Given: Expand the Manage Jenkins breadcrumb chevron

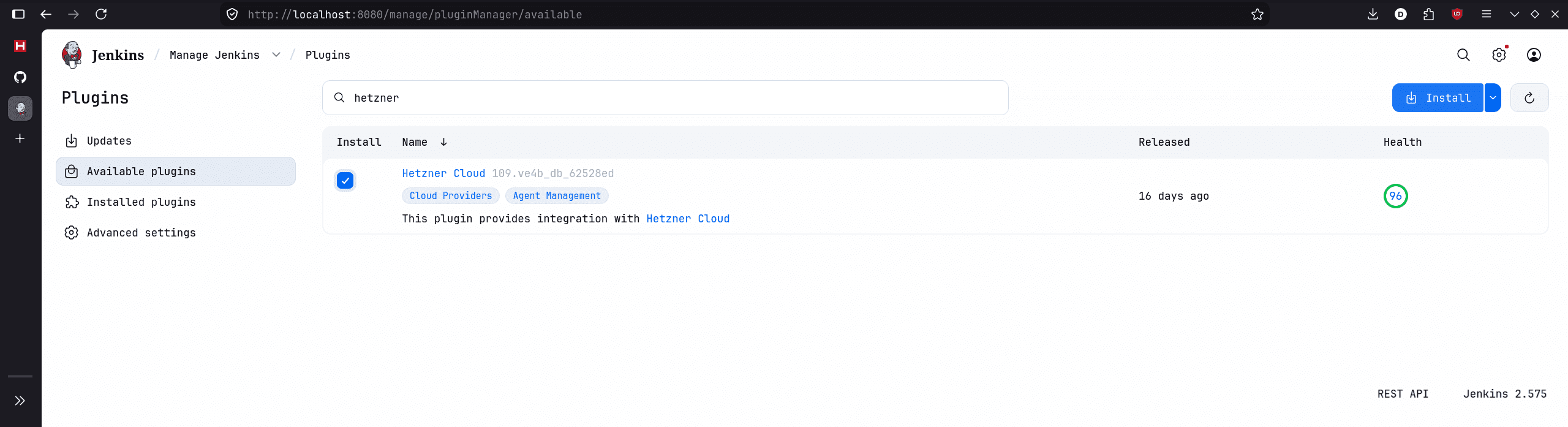Looking at the screenshot, I should (276, 55).
